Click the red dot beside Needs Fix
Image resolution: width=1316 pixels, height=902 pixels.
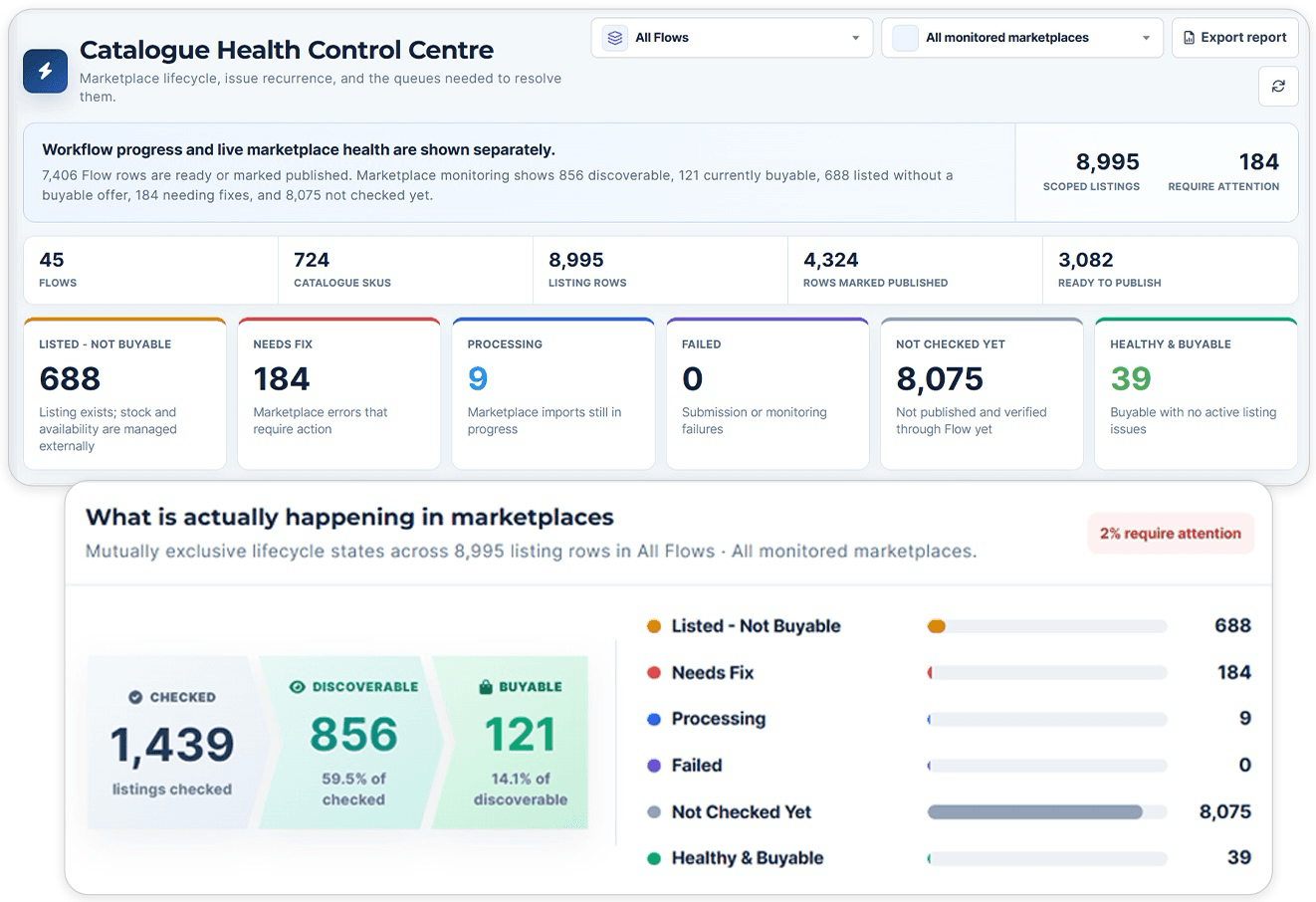pyautogui.click(x=654, y=673)
